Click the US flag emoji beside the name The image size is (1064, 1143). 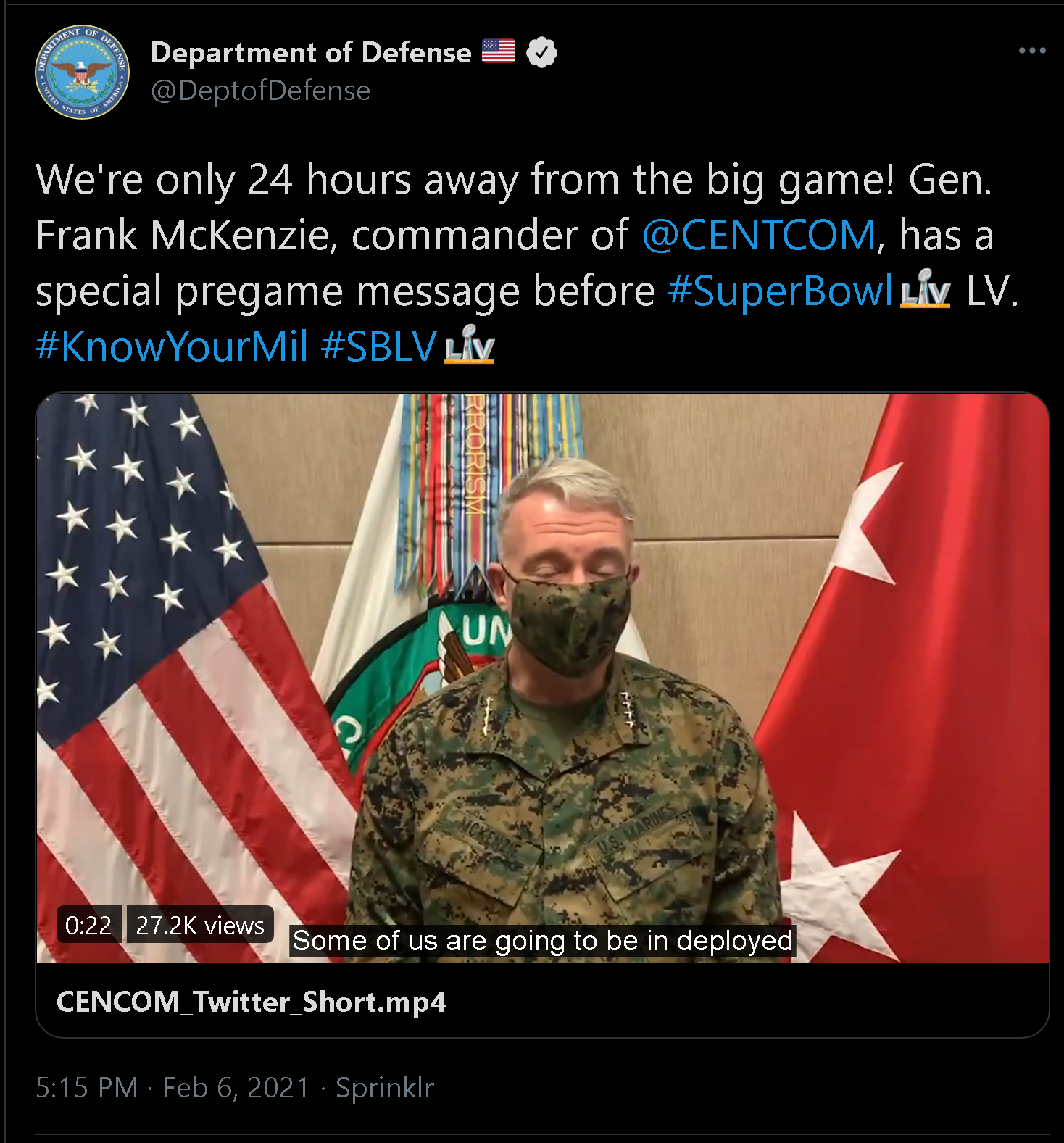click(x=499, y=51)
